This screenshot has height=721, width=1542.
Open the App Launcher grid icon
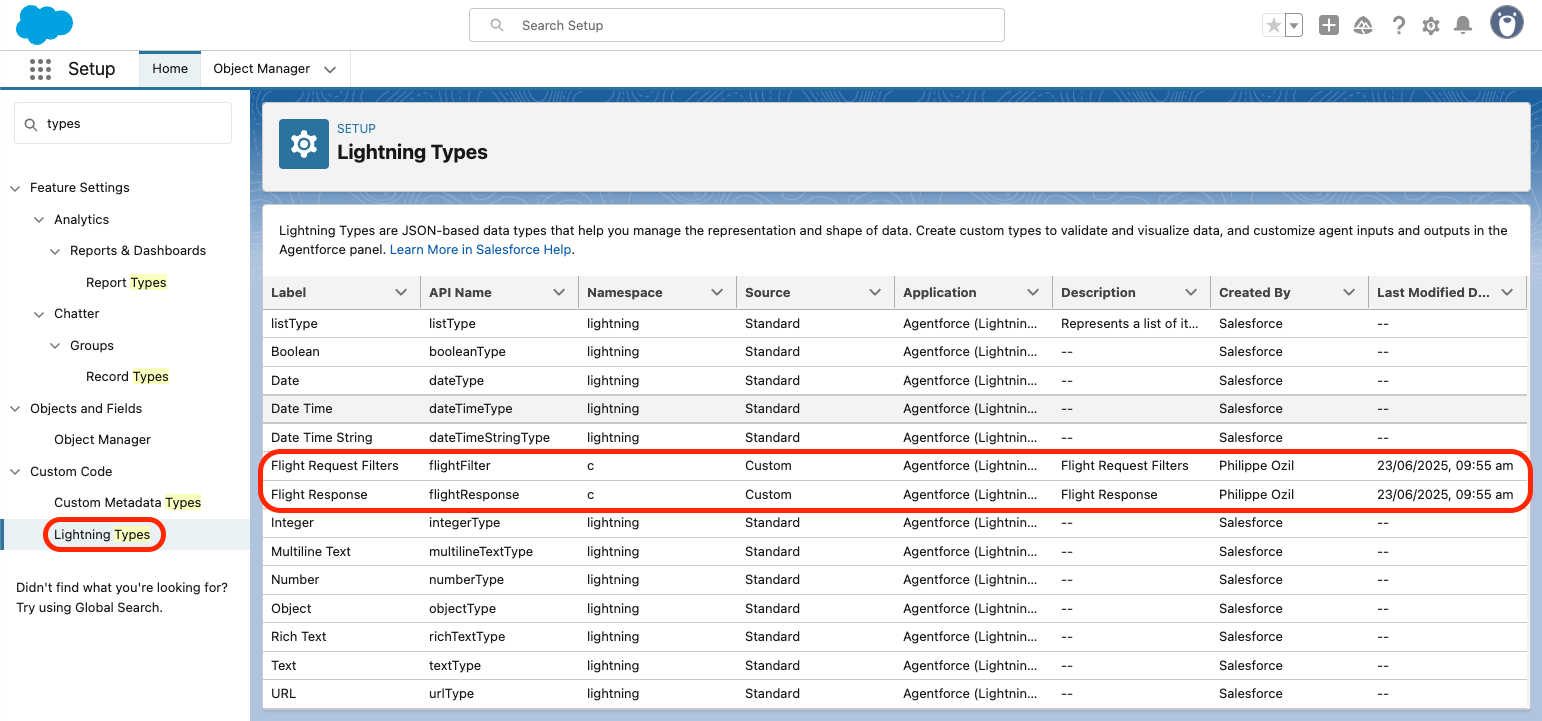pyautogui.click(x=40, y=69)
